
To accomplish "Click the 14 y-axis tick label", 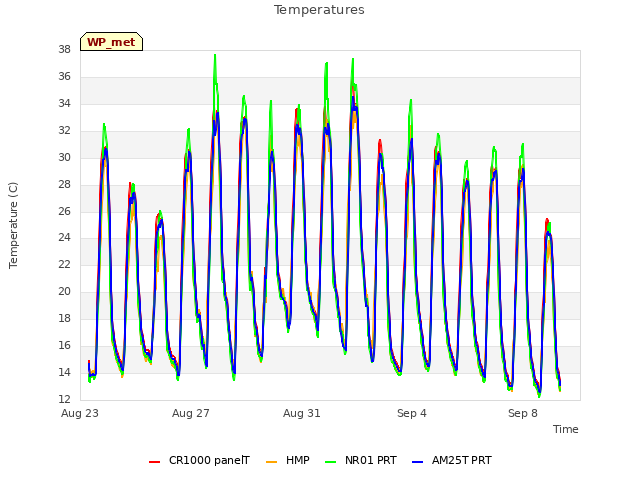I will pos(64,373).
